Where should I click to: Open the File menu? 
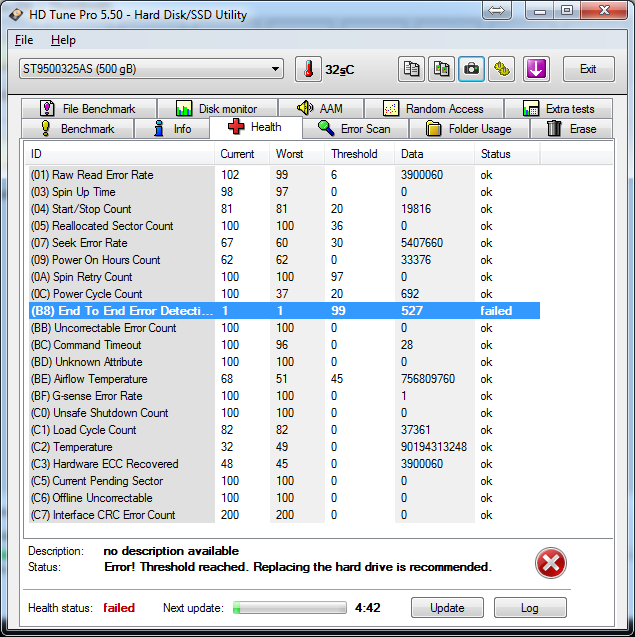click(24, 40)
